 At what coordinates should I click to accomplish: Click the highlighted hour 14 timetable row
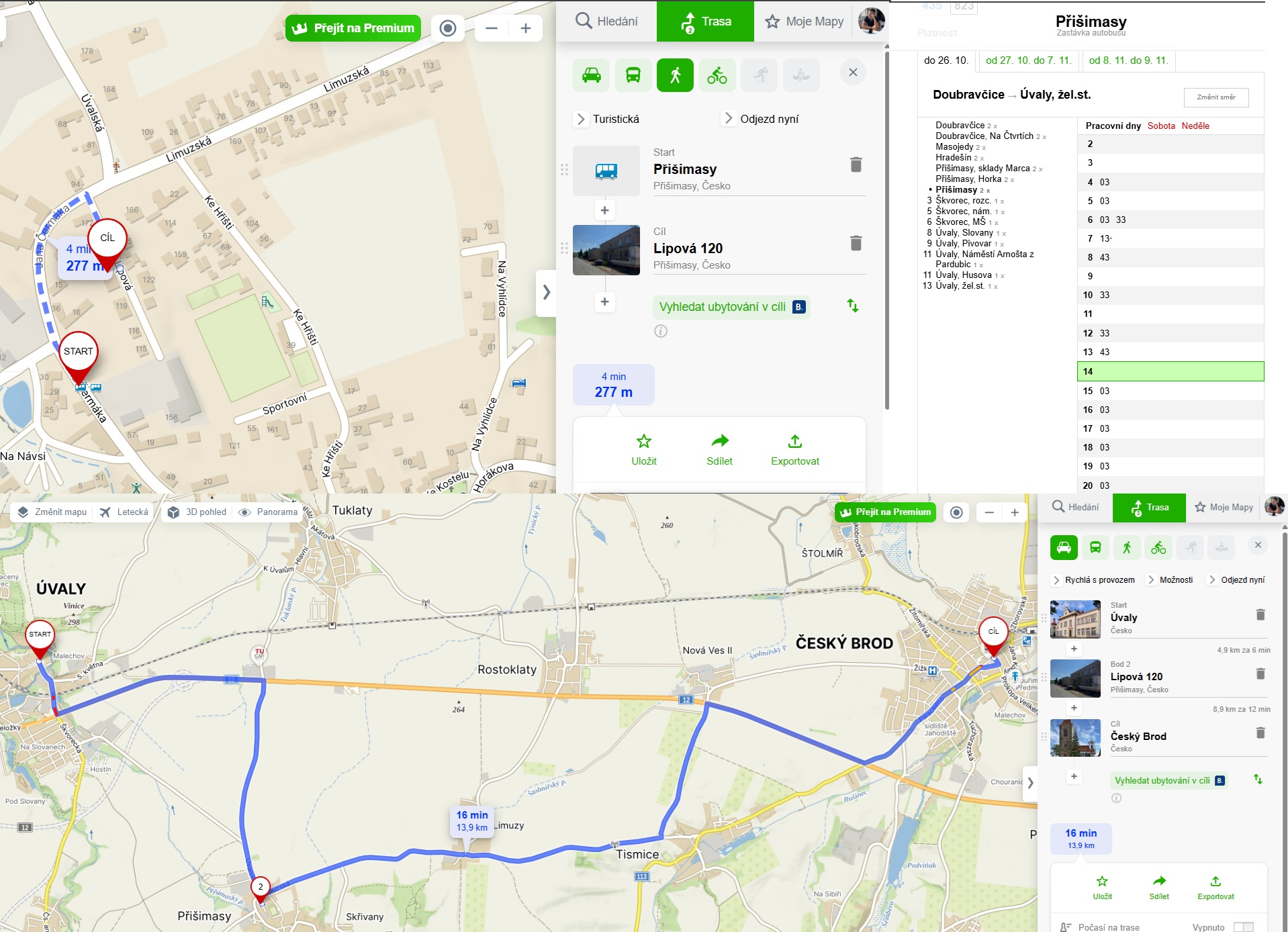click(x=1170, y=371)
